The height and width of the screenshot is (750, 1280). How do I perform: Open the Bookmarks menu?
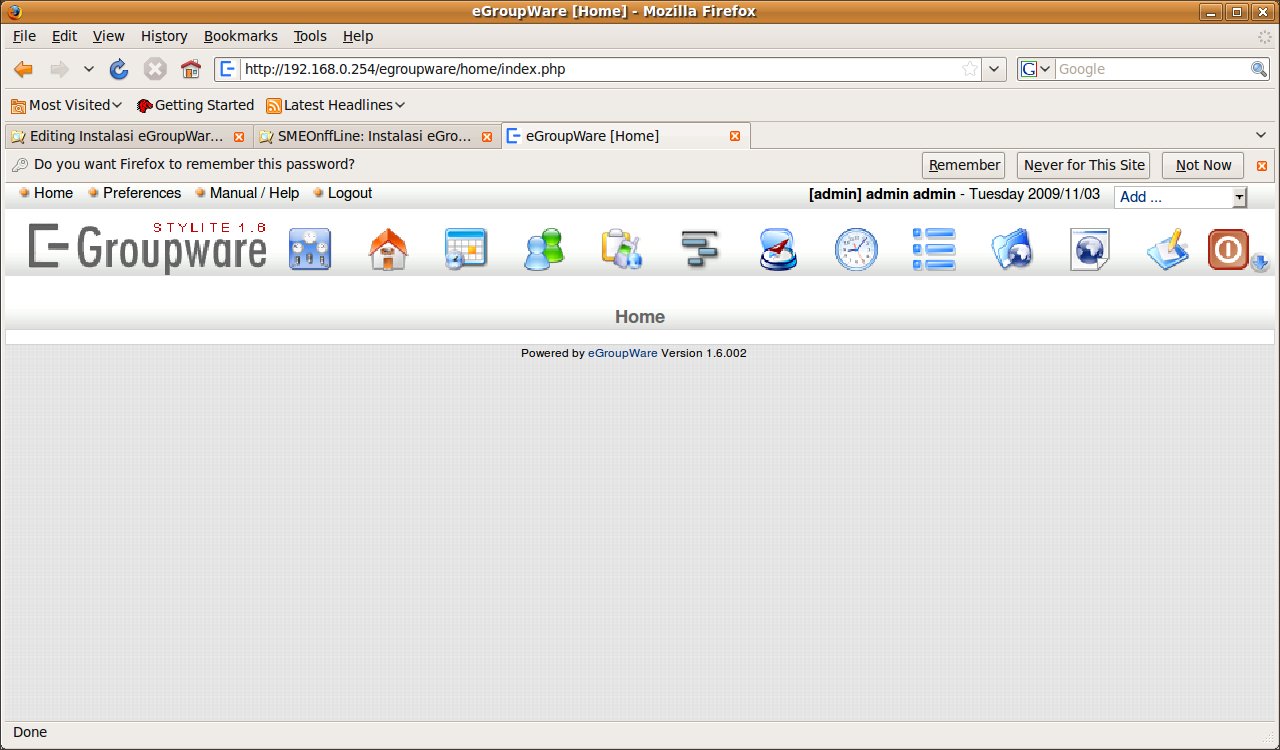241,36
